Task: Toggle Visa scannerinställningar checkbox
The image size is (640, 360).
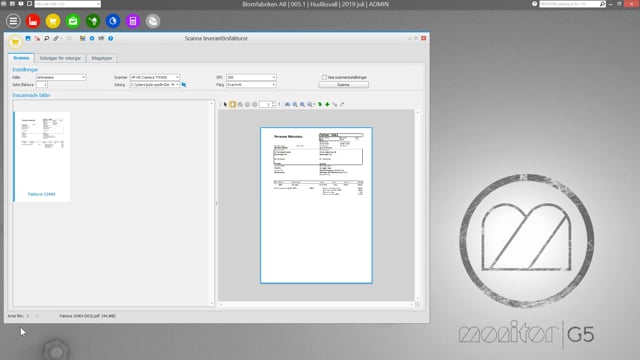Action: click(324, 77)
